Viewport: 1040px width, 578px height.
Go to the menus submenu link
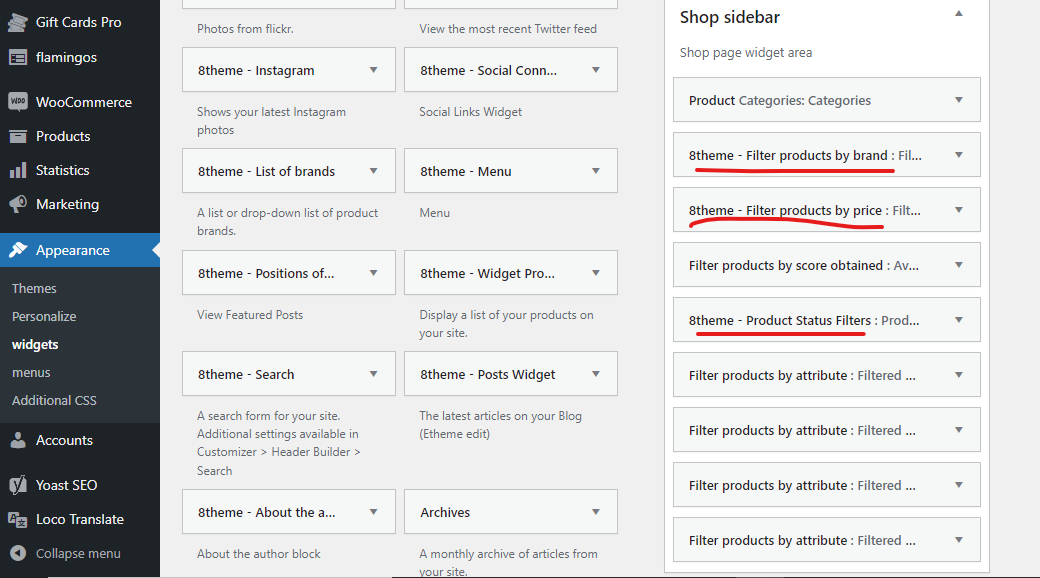(31, 373)
